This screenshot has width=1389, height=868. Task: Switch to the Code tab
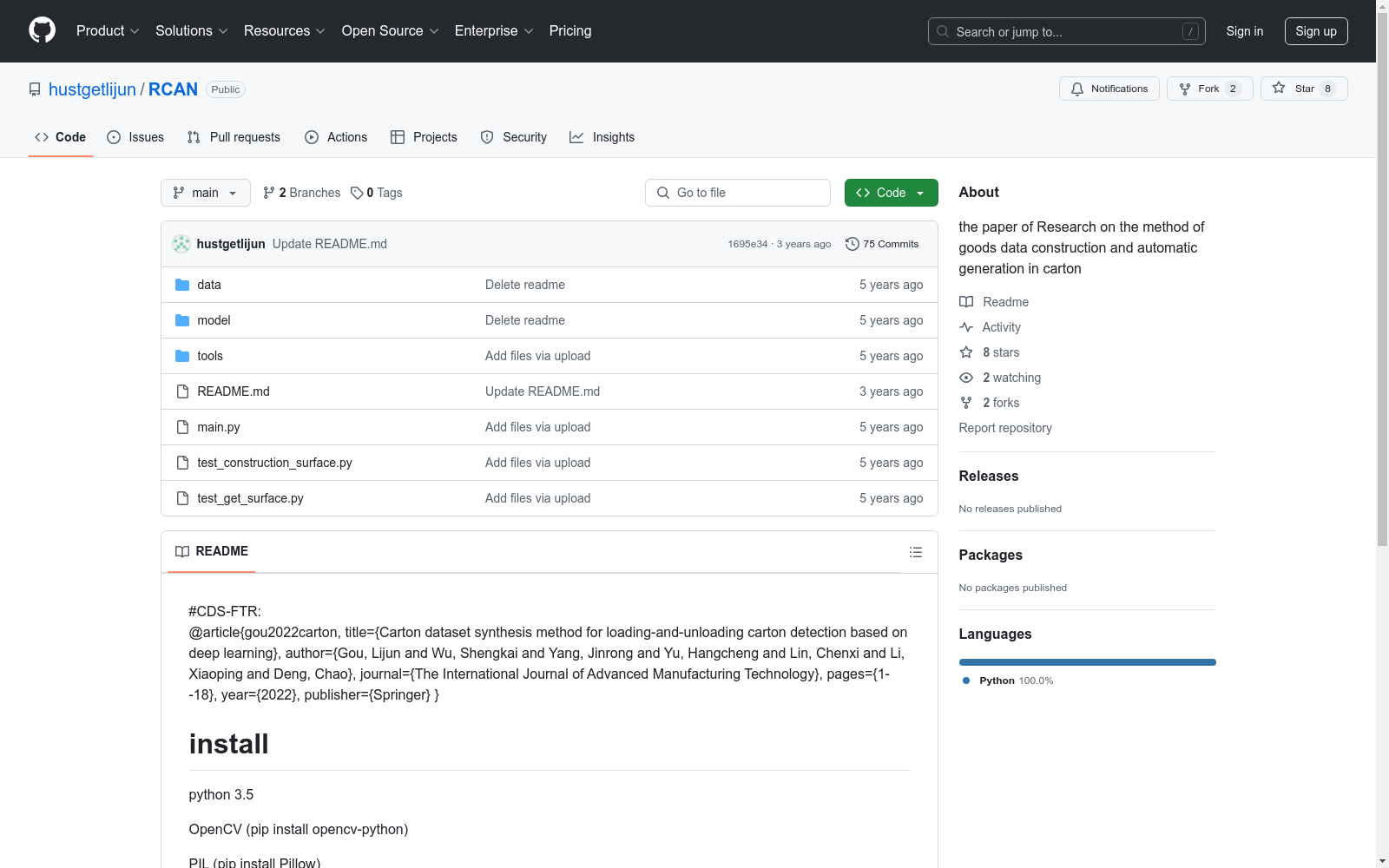pos(61,137)
